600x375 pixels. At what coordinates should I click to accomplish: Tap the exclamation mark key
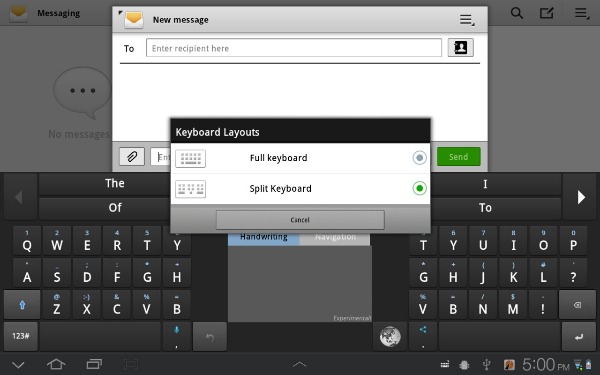(543, 305)
